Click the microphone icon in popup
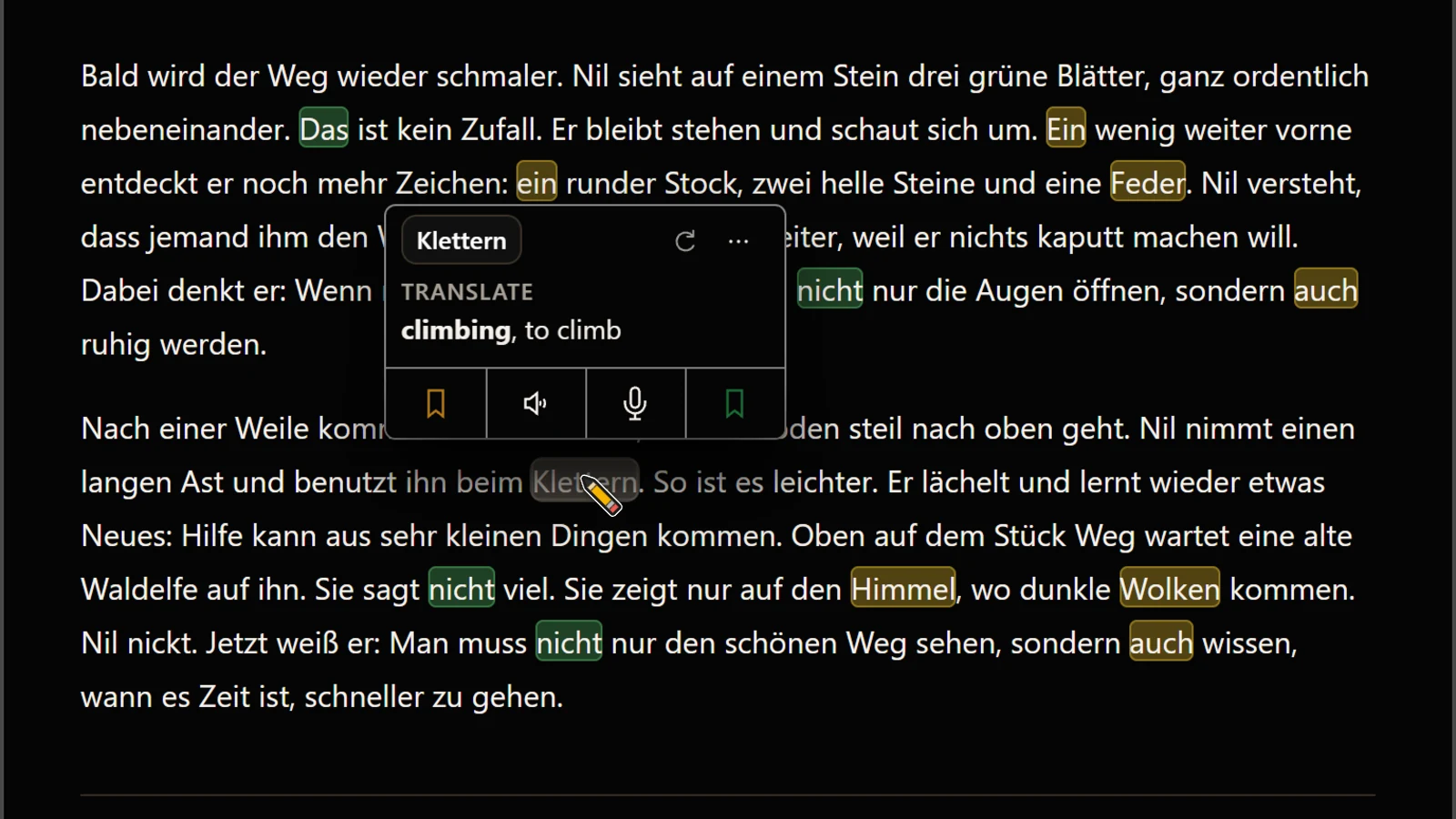 [635, 403]
